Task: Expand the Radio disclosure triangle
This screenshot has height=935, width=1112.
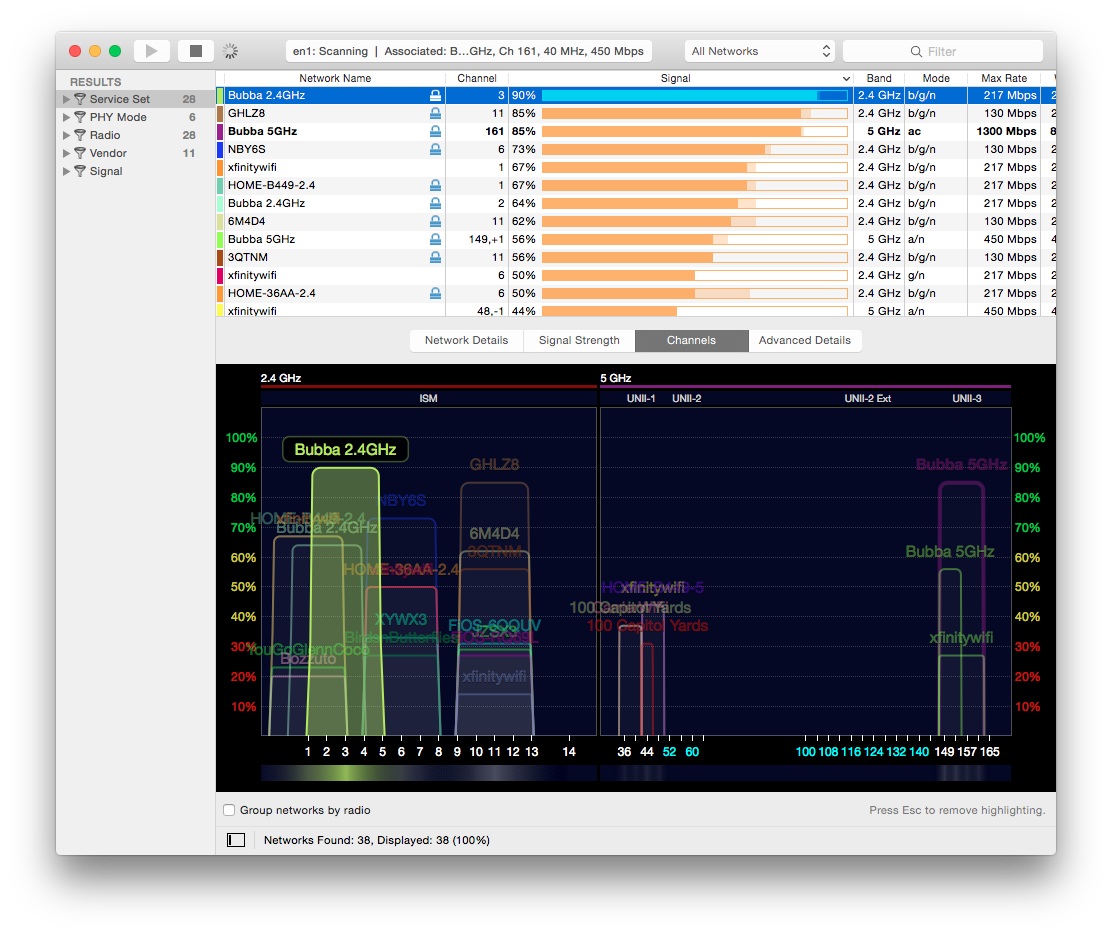Action: (66, 135)
